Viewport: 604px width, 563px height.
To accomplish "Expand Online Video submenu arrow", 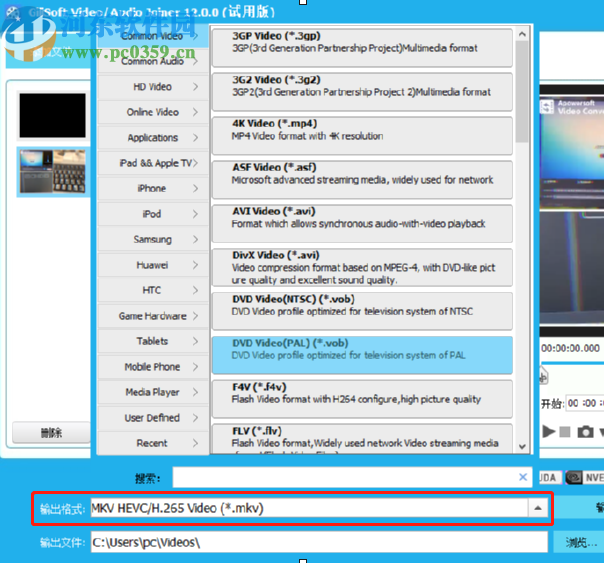I will click(195, 112).
